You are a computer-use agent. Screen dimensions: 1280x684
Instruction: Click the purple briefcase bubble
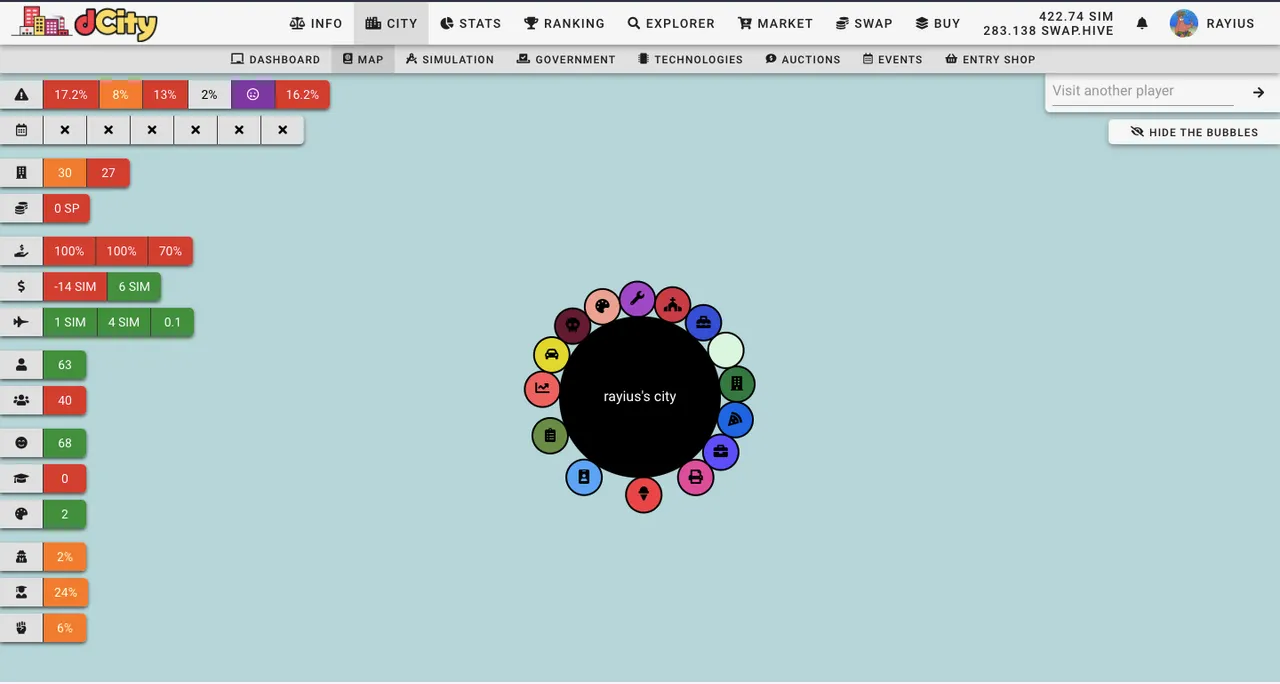tap(720, 452)
